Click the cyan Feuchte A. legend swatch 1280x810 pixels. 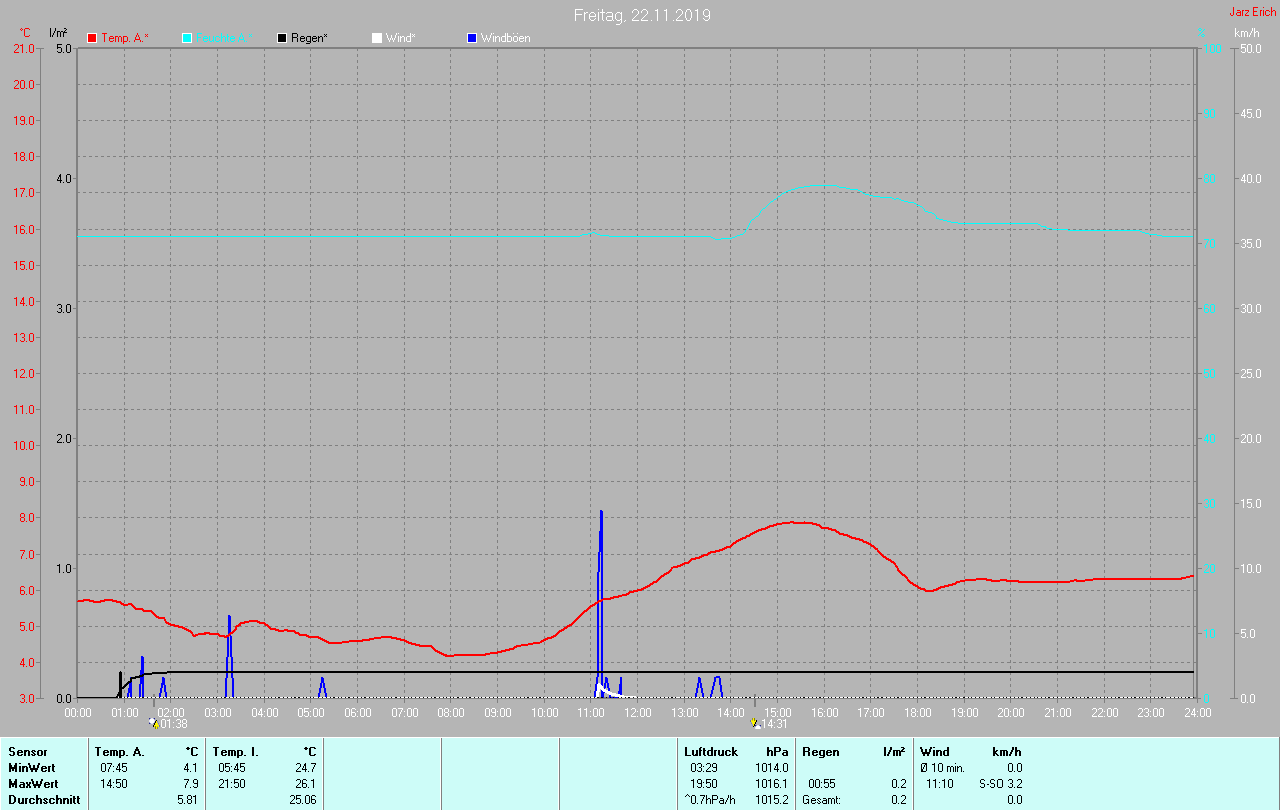click(187, 38)
